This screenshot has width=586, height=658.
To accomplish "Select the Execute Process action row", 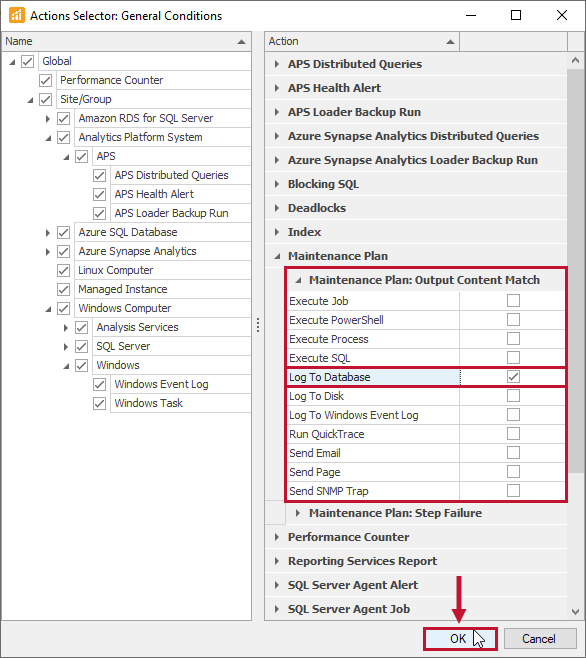I will click(426, 339).
